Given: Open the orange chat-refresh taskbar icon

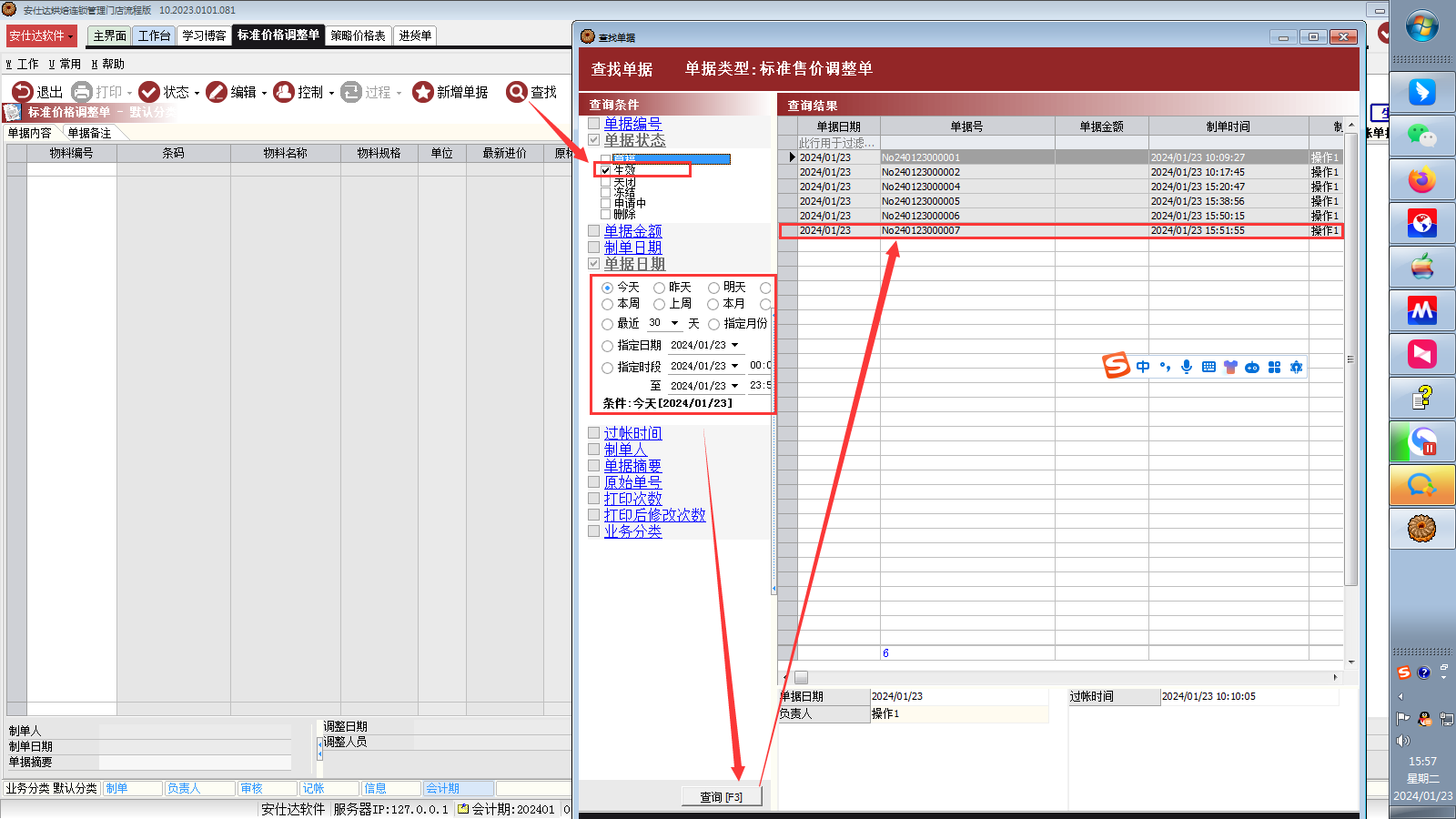Looking at the screenshot, I should [x=1422, y=485].
